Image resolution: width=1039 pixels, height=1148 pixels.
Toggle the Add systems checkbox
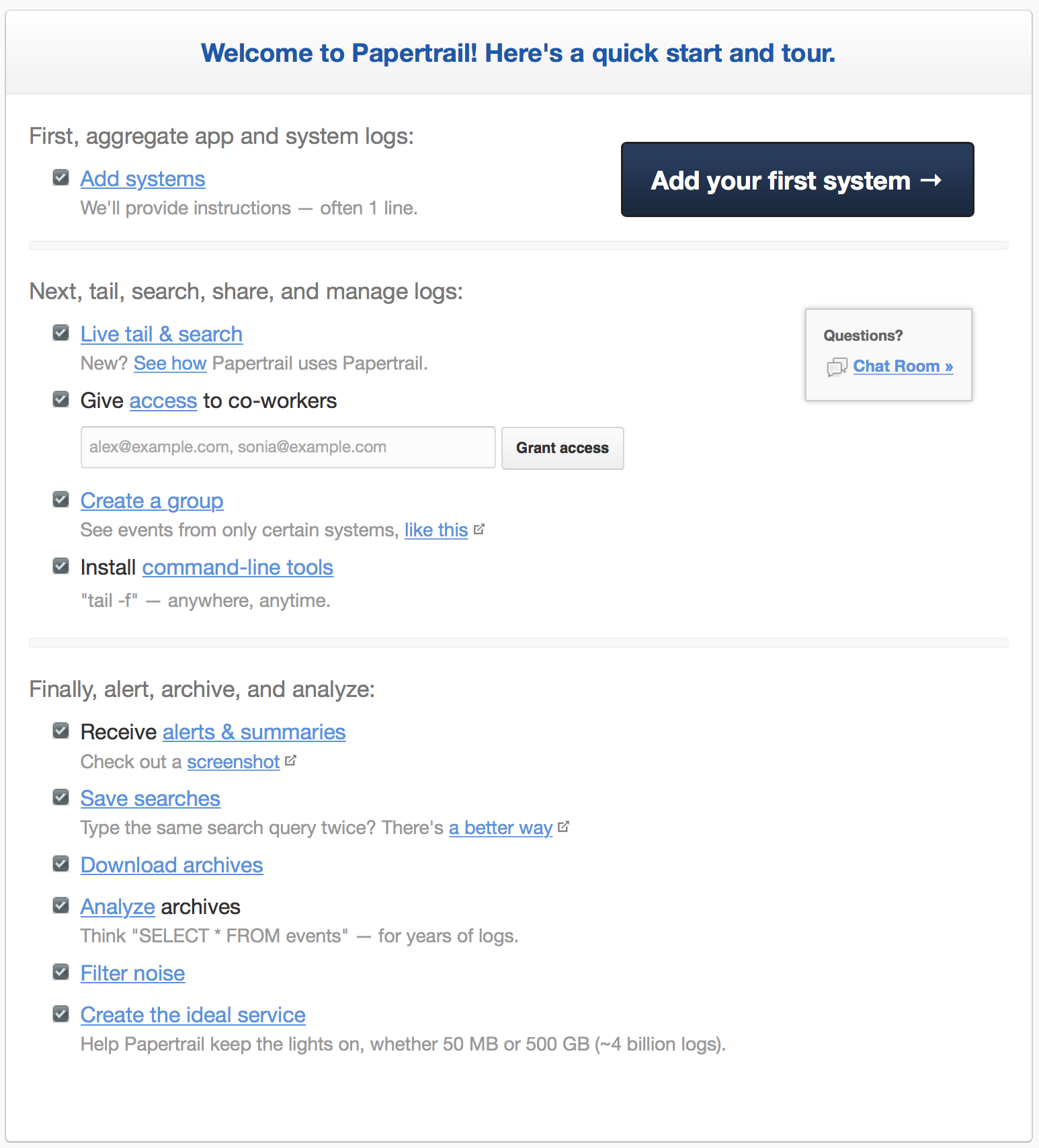[61, 177]
